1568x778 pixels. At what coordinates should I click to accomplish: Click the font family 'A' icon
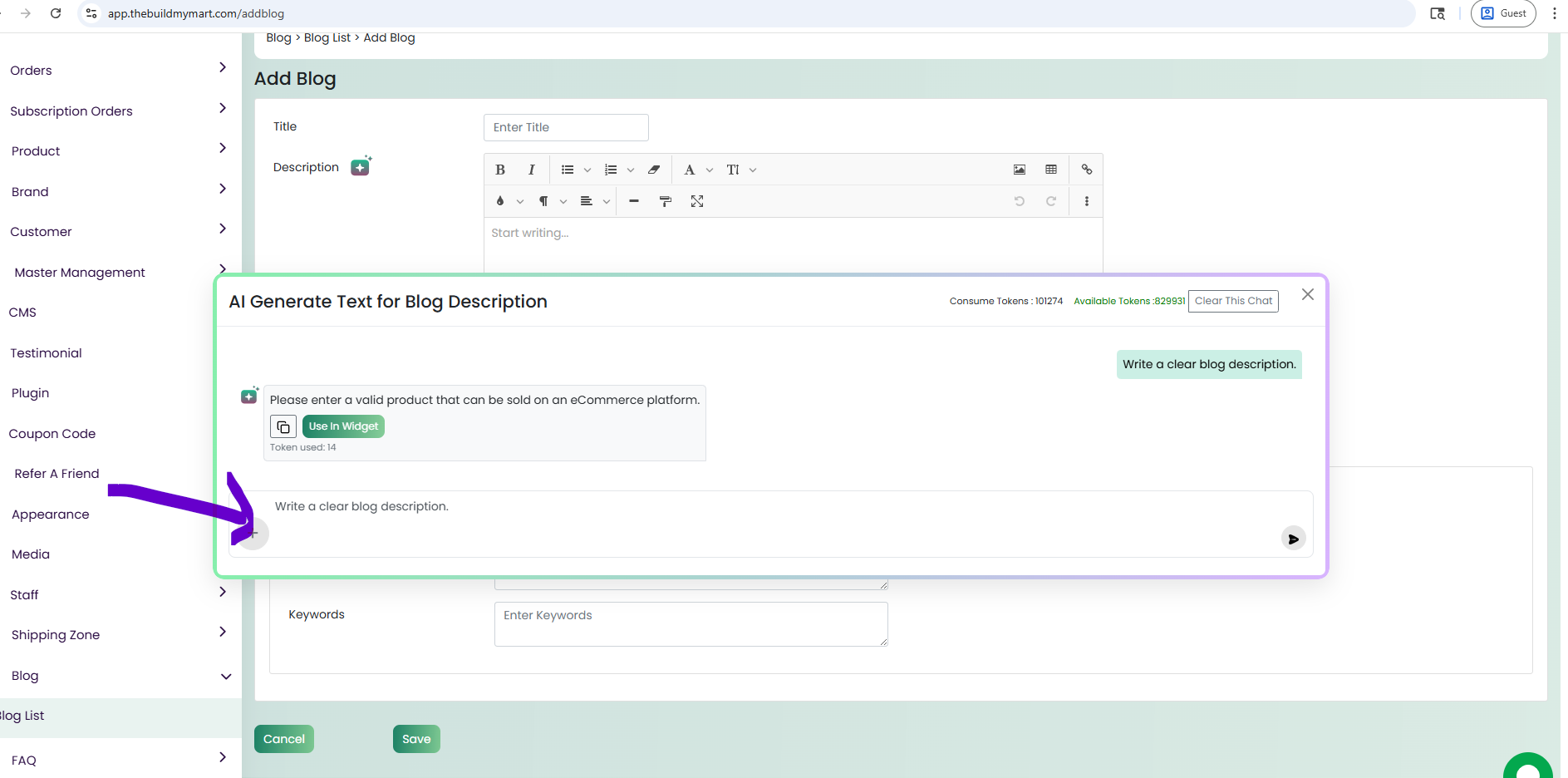pyautogui.click(x=689, y=170)
